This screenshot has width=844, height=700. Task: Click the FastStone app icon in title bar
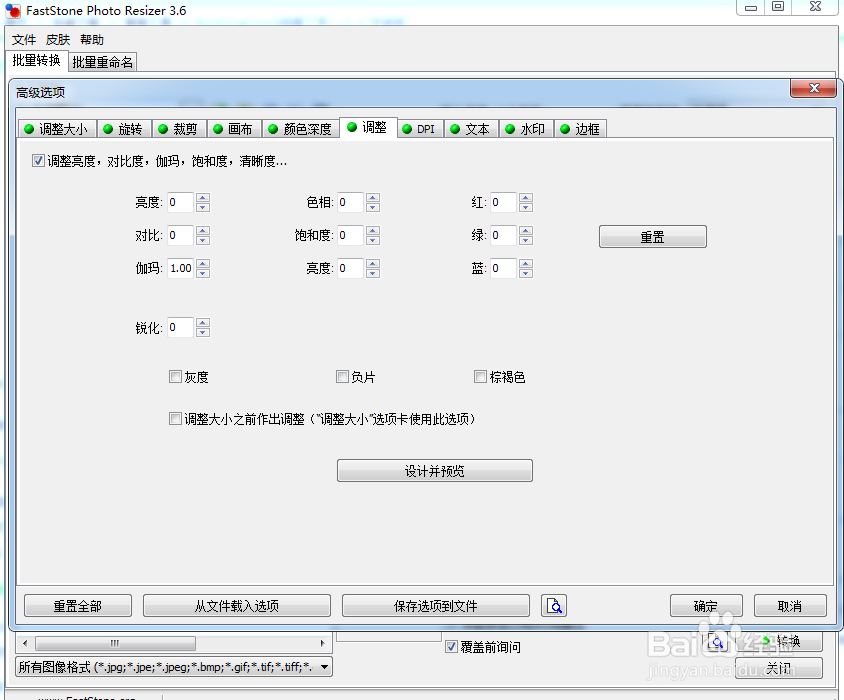pos(12,10)
